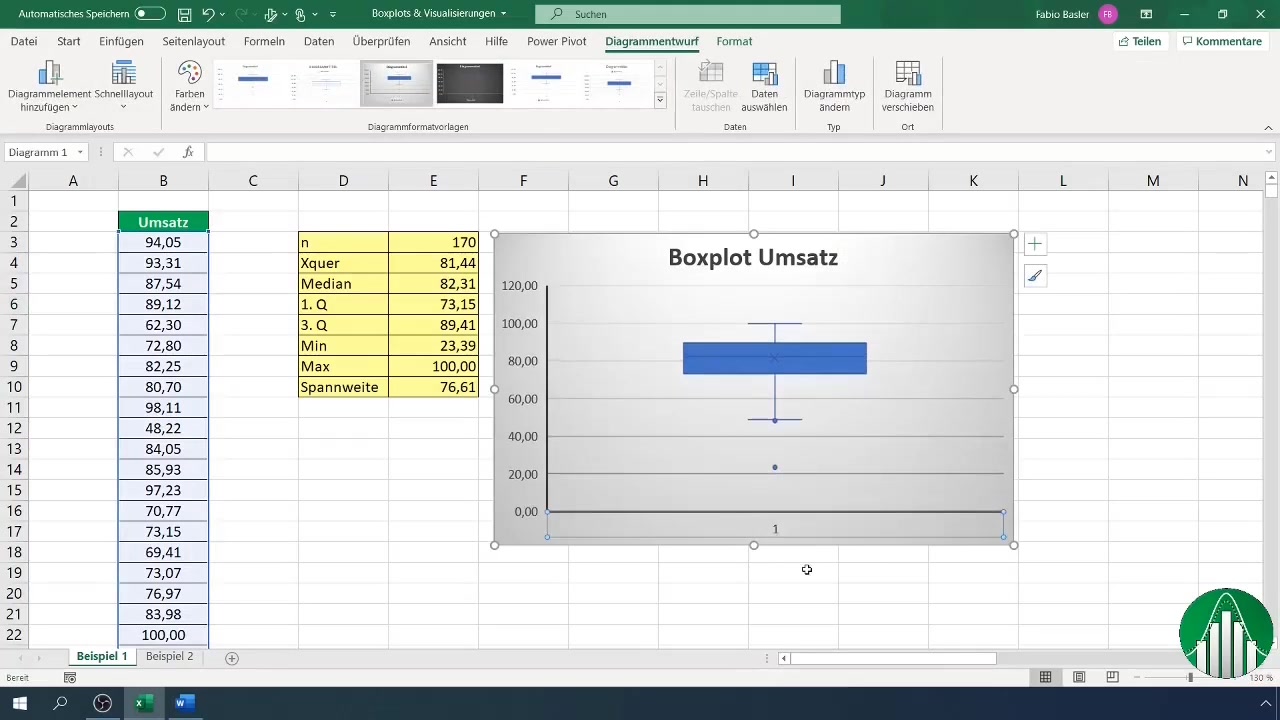The height and width of the screenshot is (720, 1280).
Task: Open the Name Box dropdown
Action: [x=80, y=152]
